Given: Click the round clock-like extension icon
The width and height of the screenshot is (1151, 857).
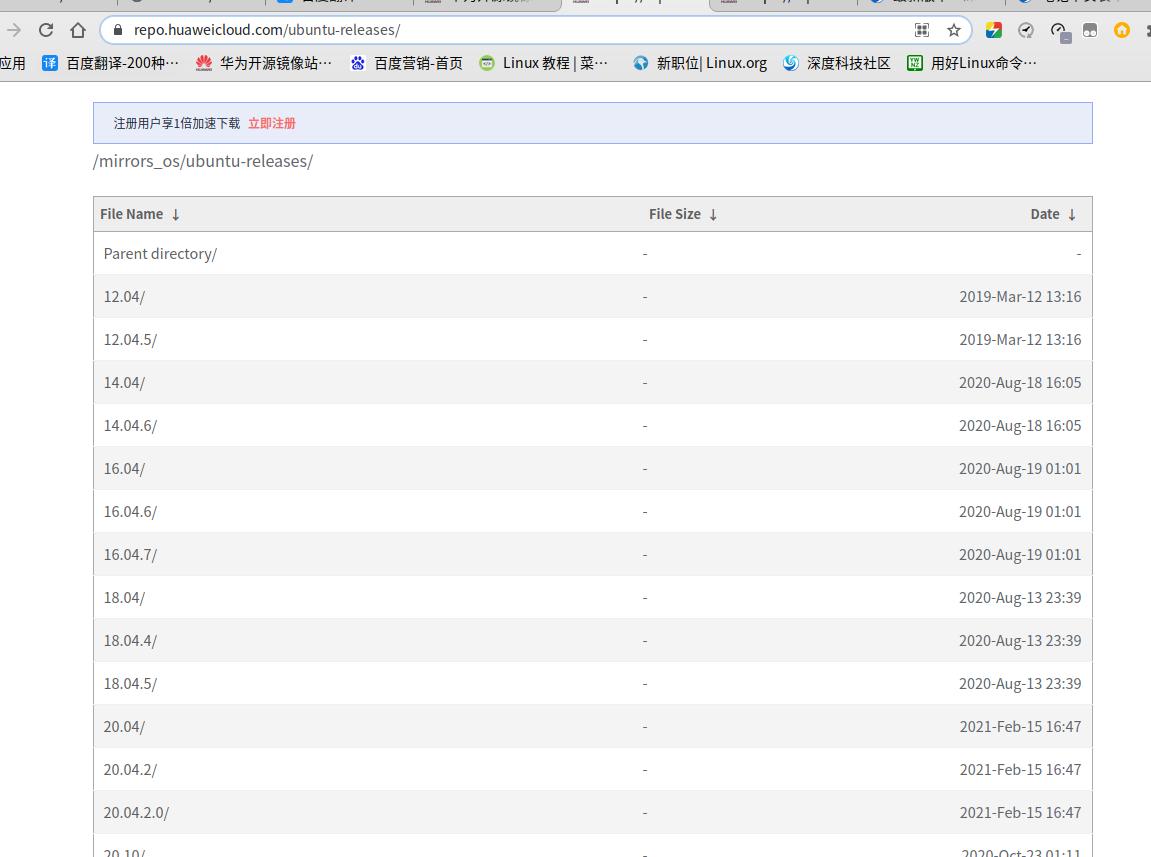Looking at the screenshot, I should [1026, 30].
